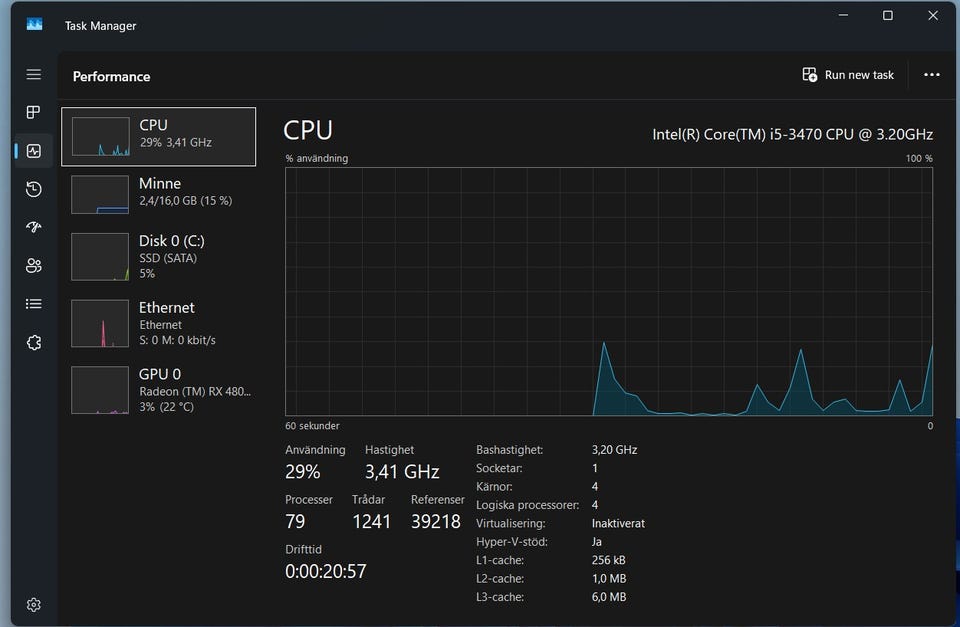Click the Run new task button

[x=848, y=75]
